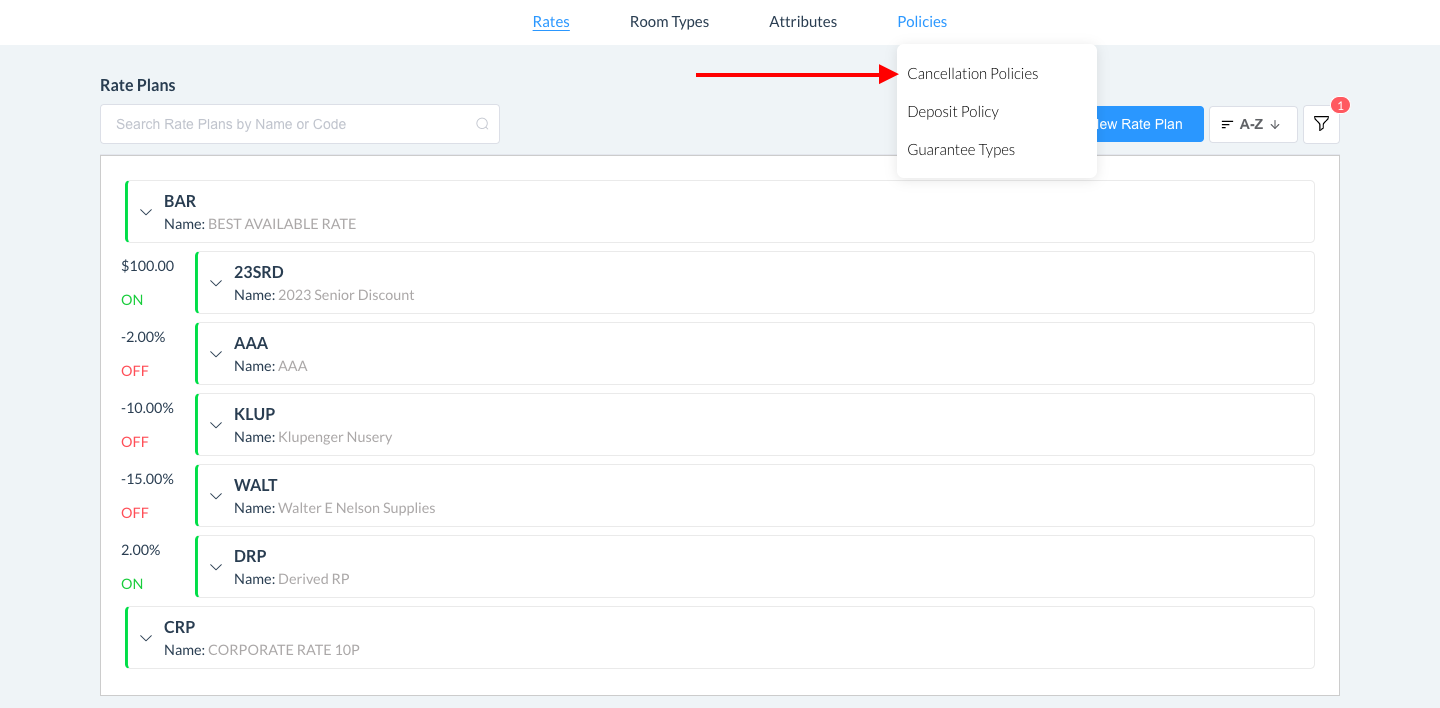Open the Attributes tab

coord(802,22)
